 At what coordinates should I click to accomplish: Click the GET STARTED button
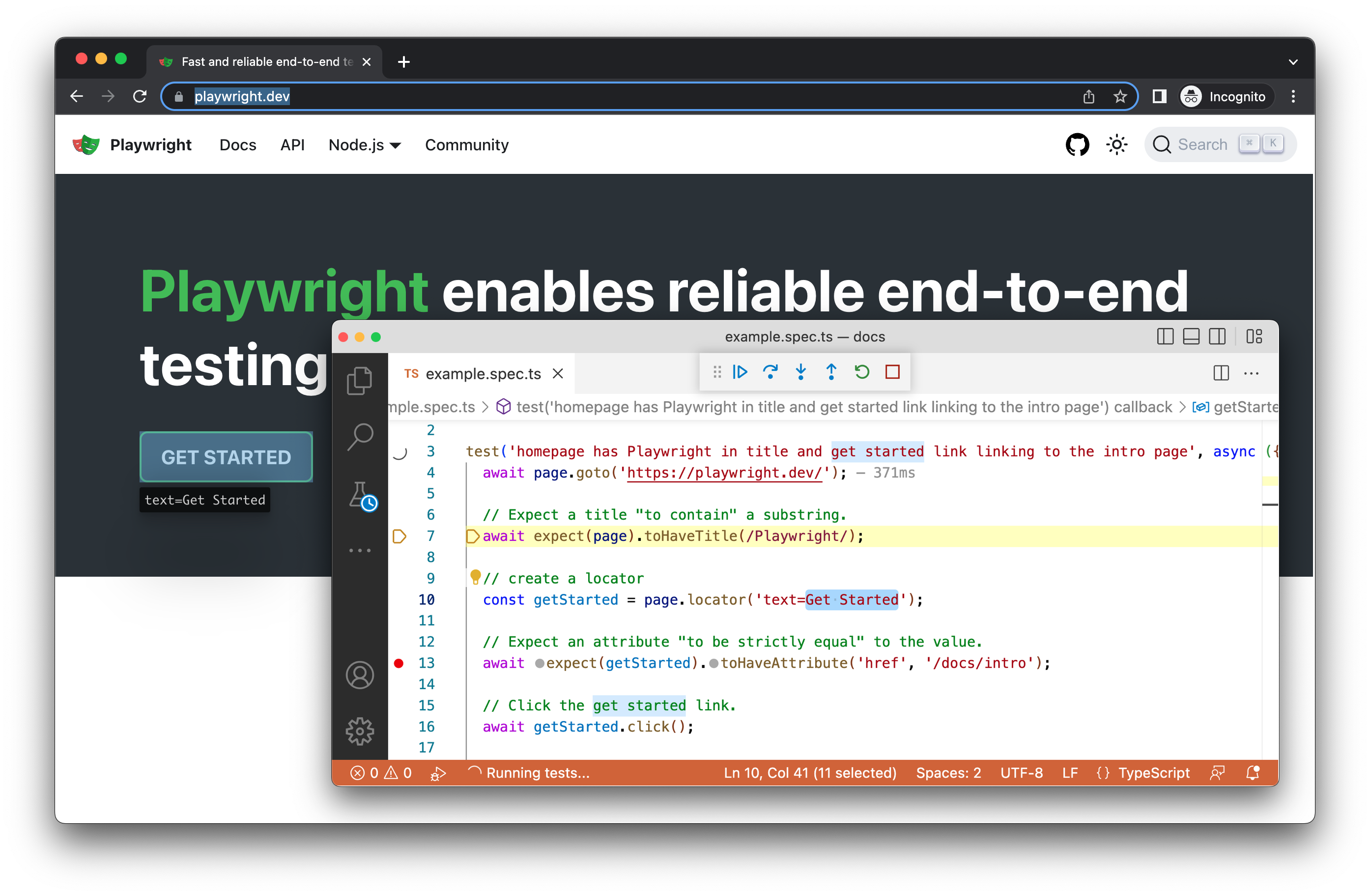[226, 456]
